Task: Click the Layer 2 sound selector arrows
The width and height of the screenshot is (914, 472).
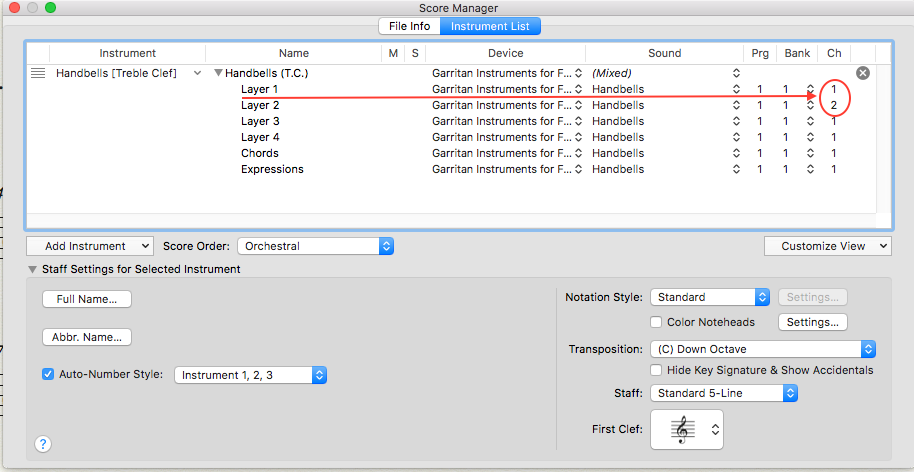Action: click(x=737, y=105)
